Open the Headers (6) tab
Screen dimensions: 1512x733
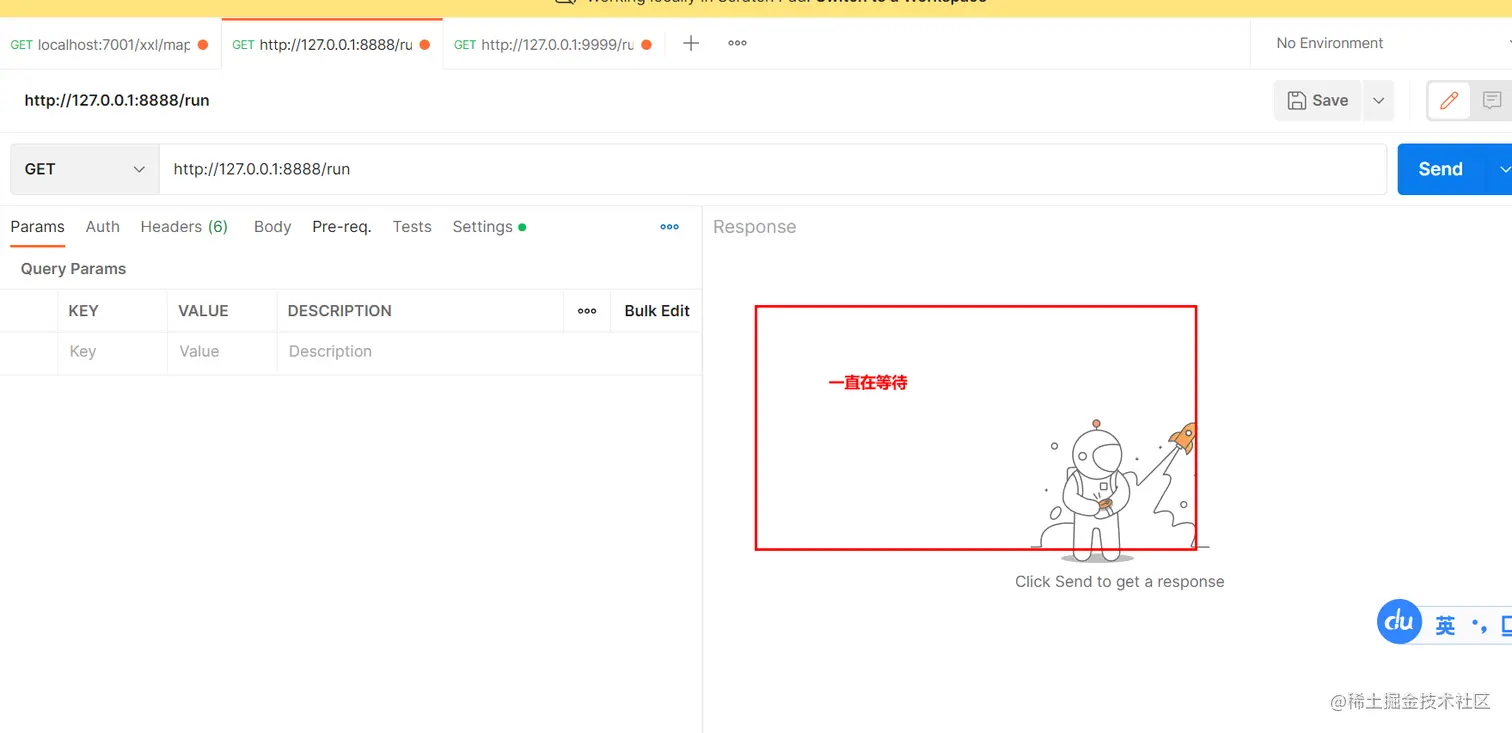click(184, 227)
